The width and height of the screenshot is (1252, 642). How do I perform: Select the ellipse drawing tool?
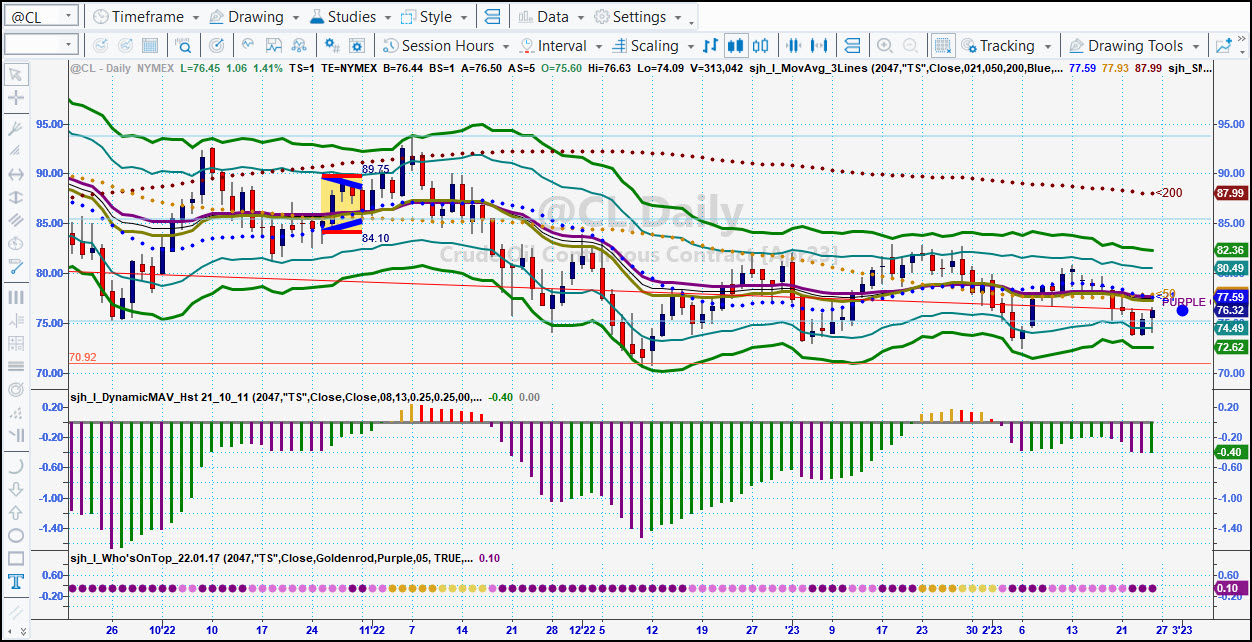16,535
